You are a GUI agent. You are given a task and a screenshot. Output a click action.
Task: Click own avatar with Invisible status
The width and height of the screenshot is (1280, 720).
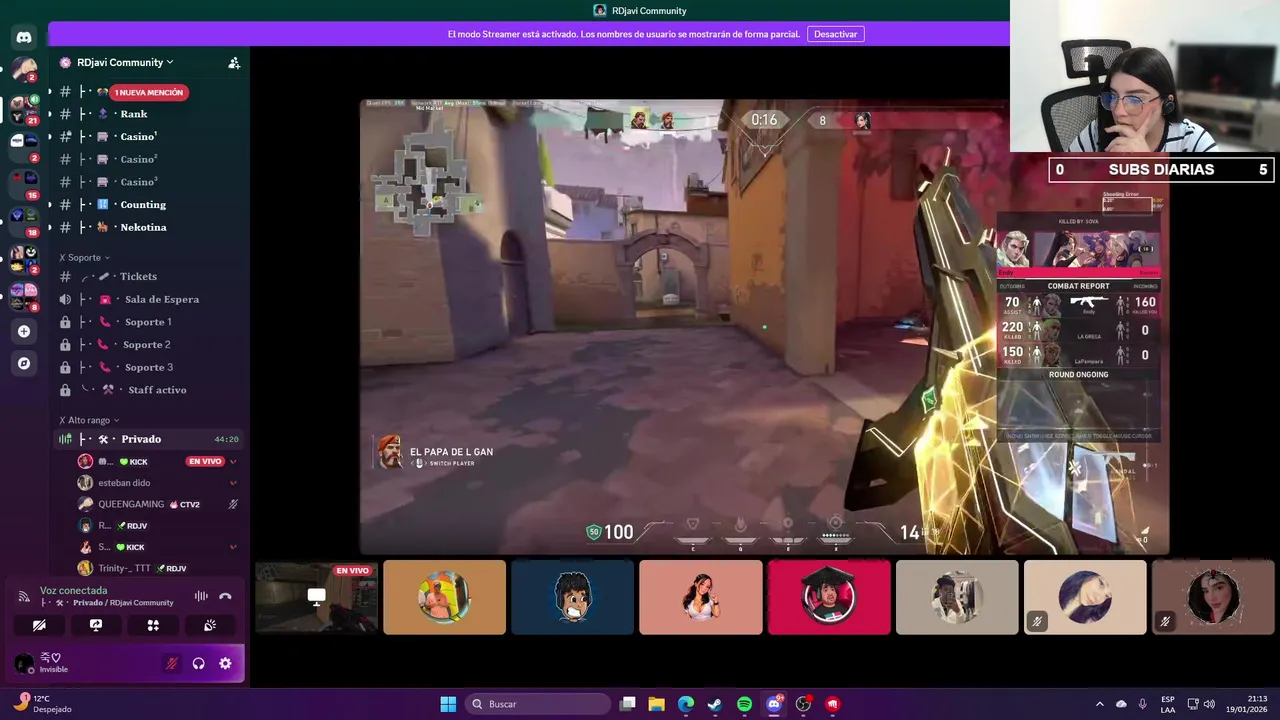[x=24, y=663]
